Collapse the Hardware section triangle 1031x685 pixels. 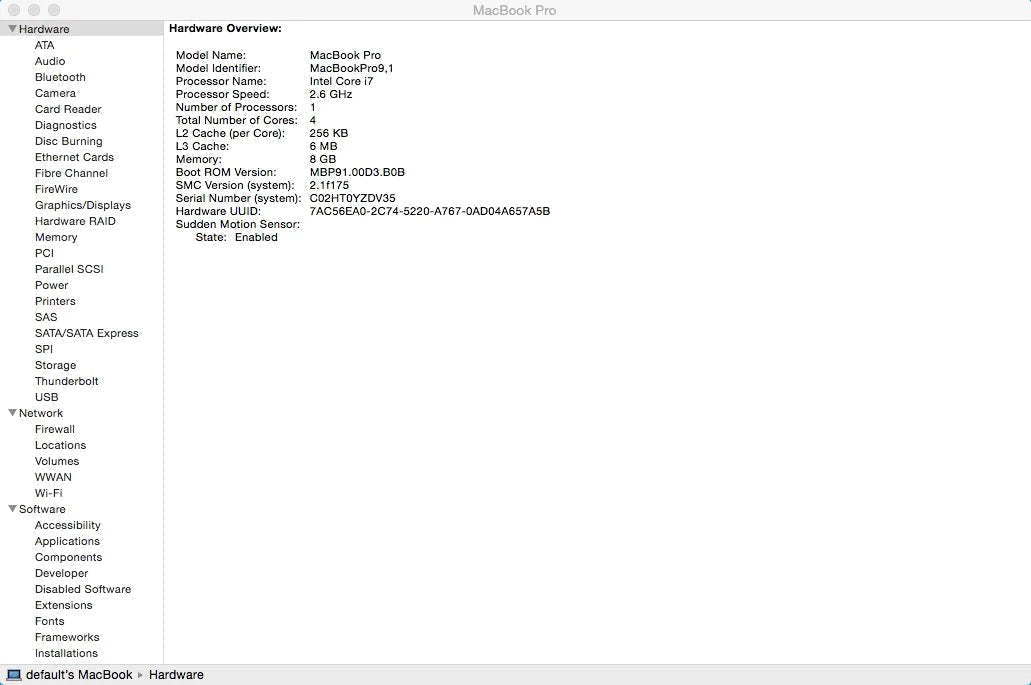coord(13,29)
